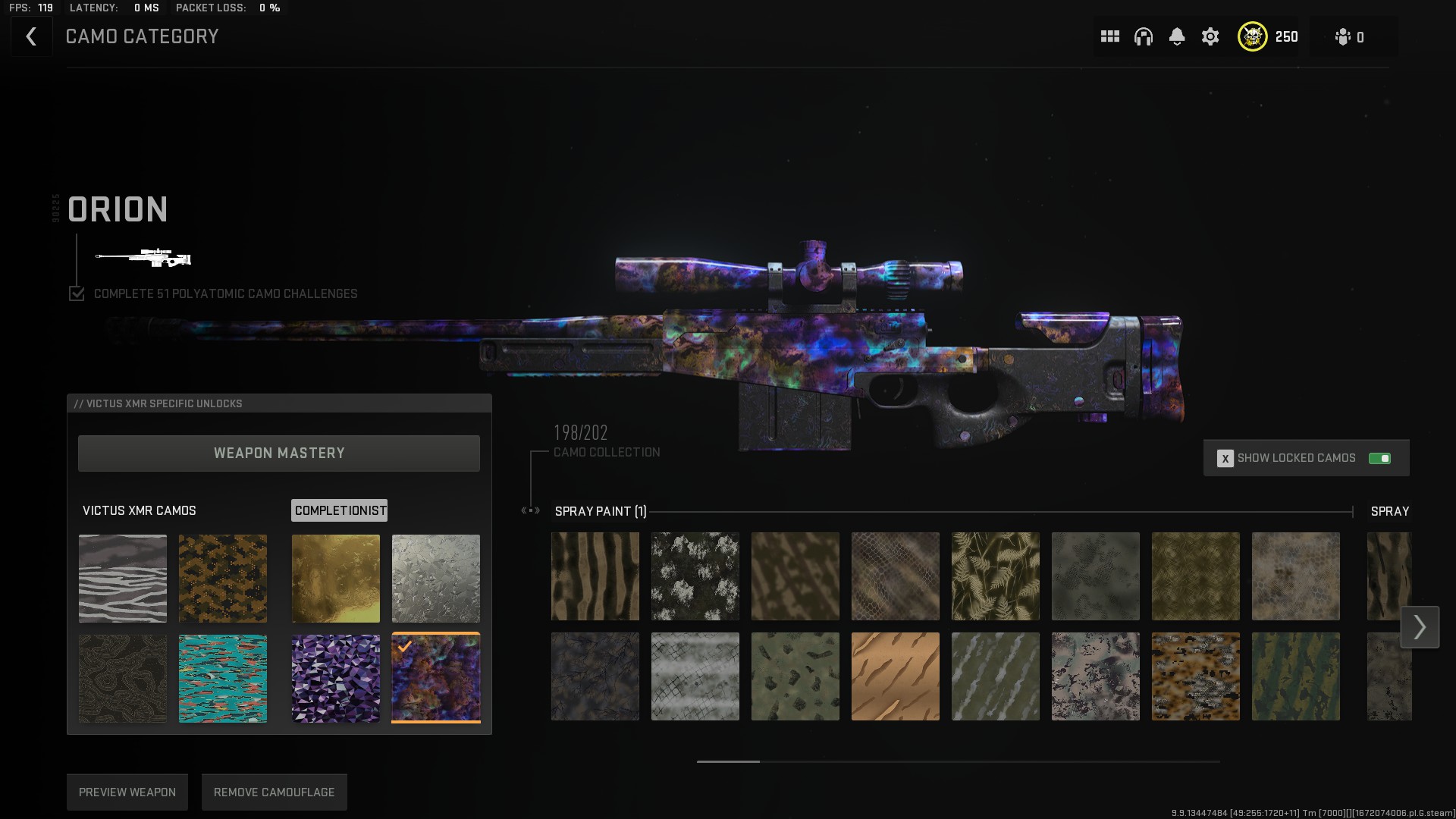Open the settings gear
Viewport: 1456px width, 819px height.
[x=1210, y=36]
